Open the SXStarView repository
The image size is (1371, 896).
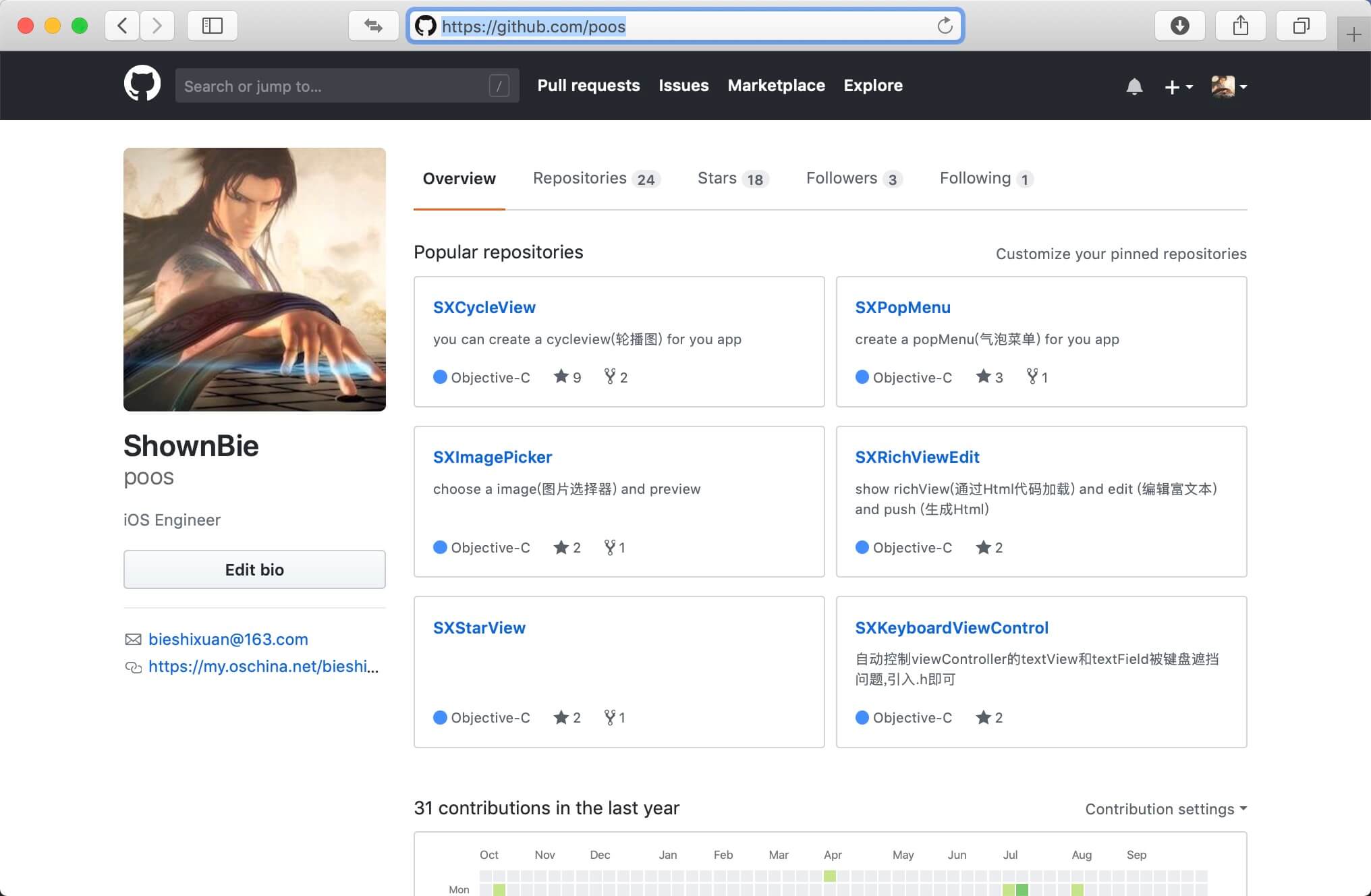tap(479, 627)
